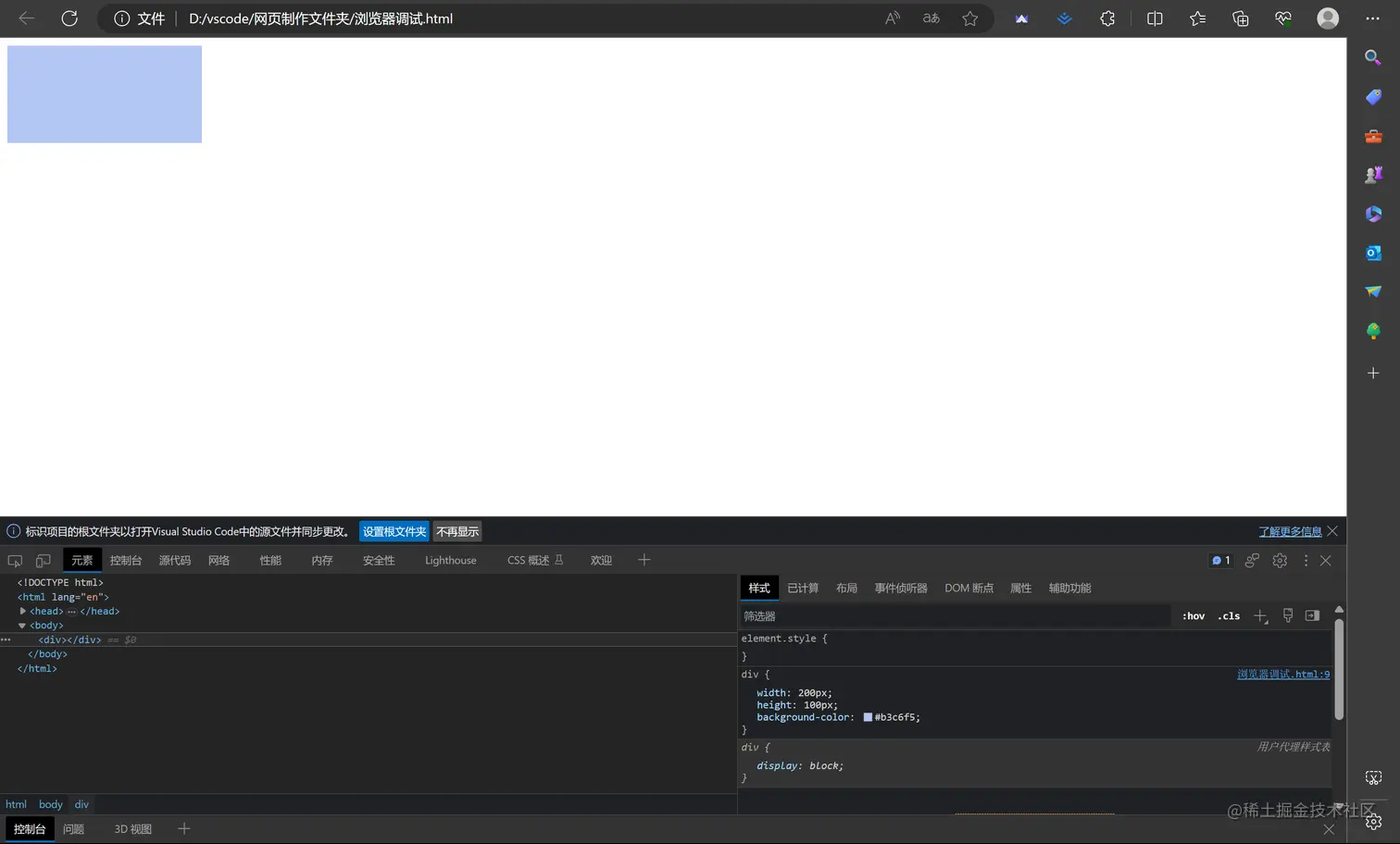Toggle the .cls class editor
The width and height of the screenshot is (1400, 844).
click(1229, 616)
